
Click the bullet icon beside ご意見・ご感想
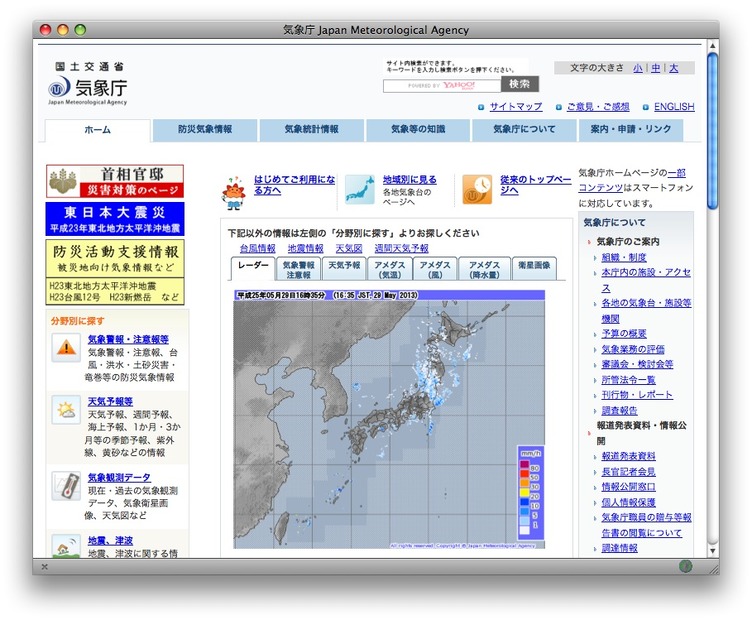559,107
